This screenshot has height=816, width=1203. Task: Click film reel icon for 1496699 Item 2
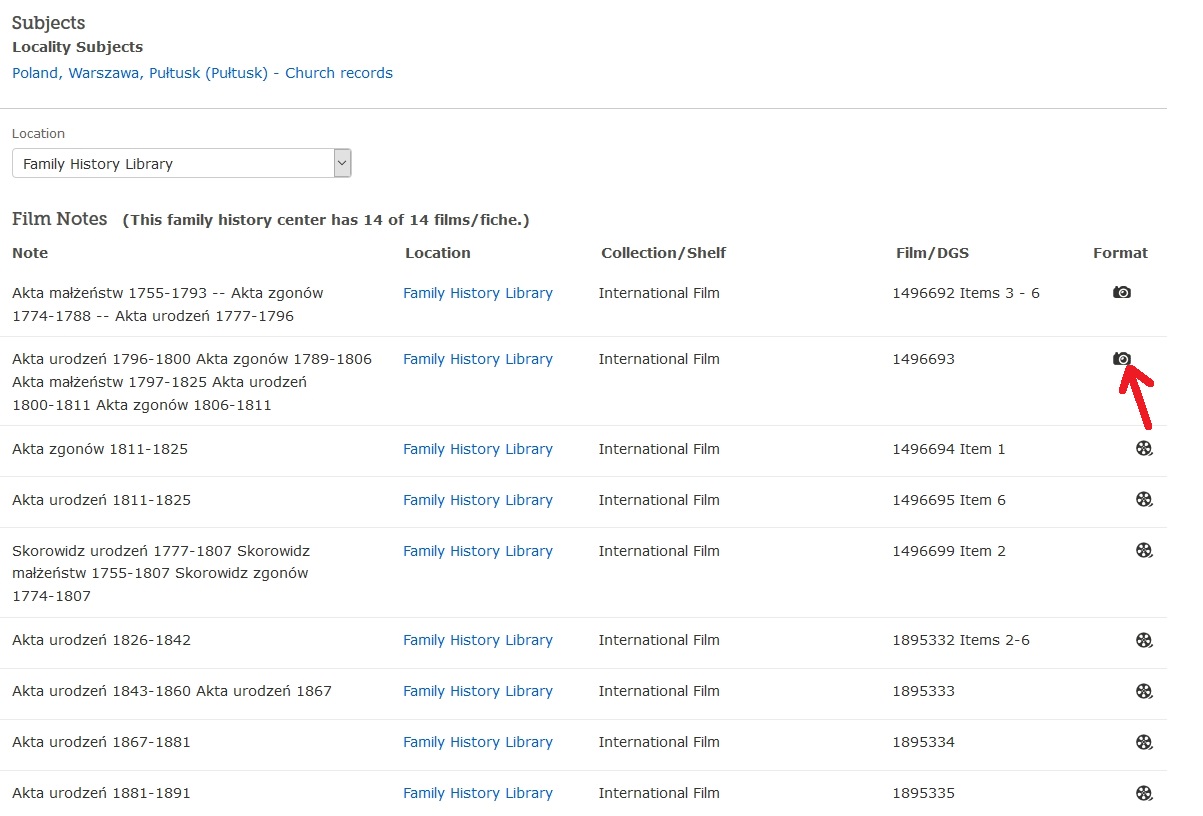1144,551
